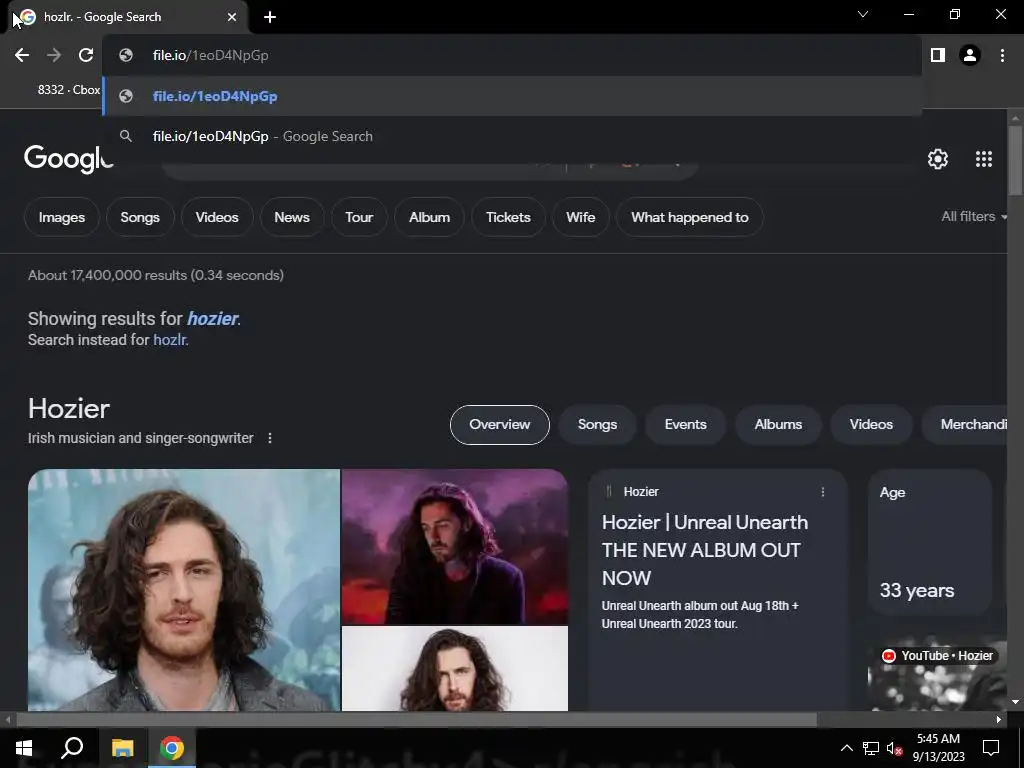Open the Albums tab
Screen dimensions: 1024x768
[778, 424]
